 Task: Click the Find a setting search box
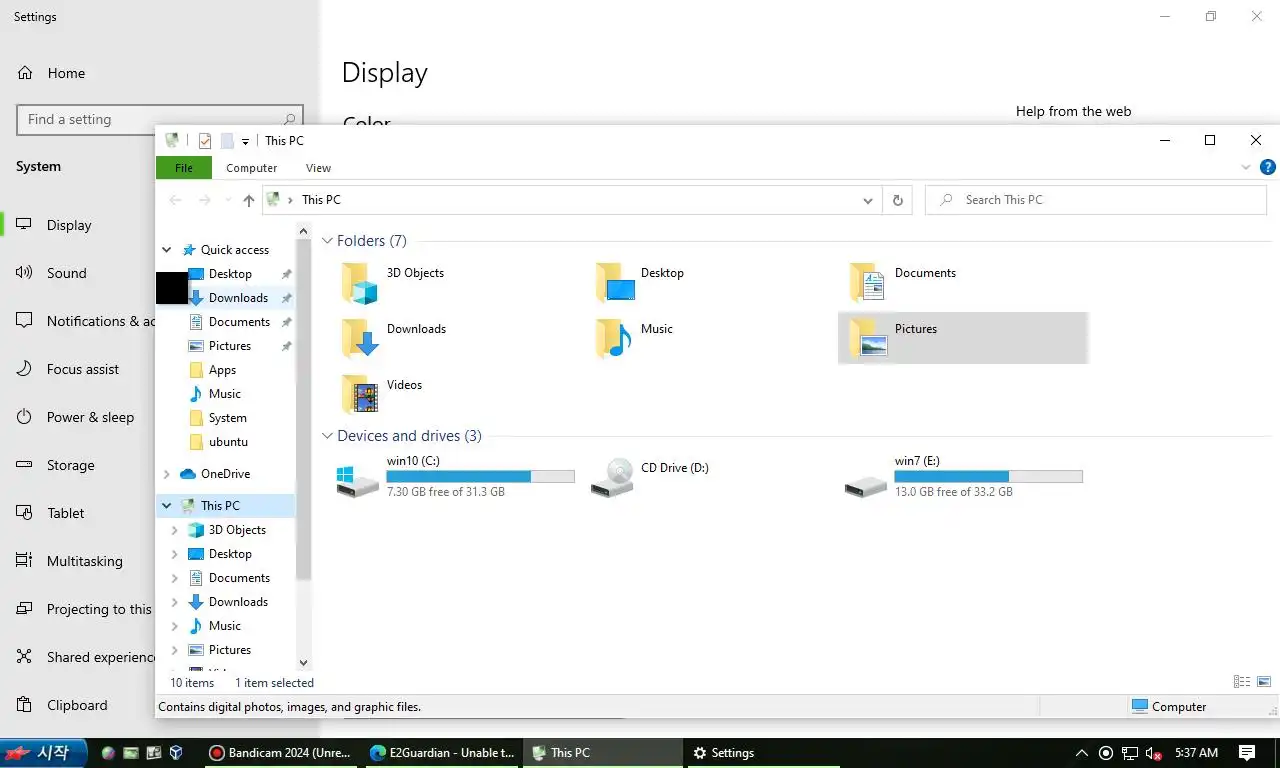point(160,119)
